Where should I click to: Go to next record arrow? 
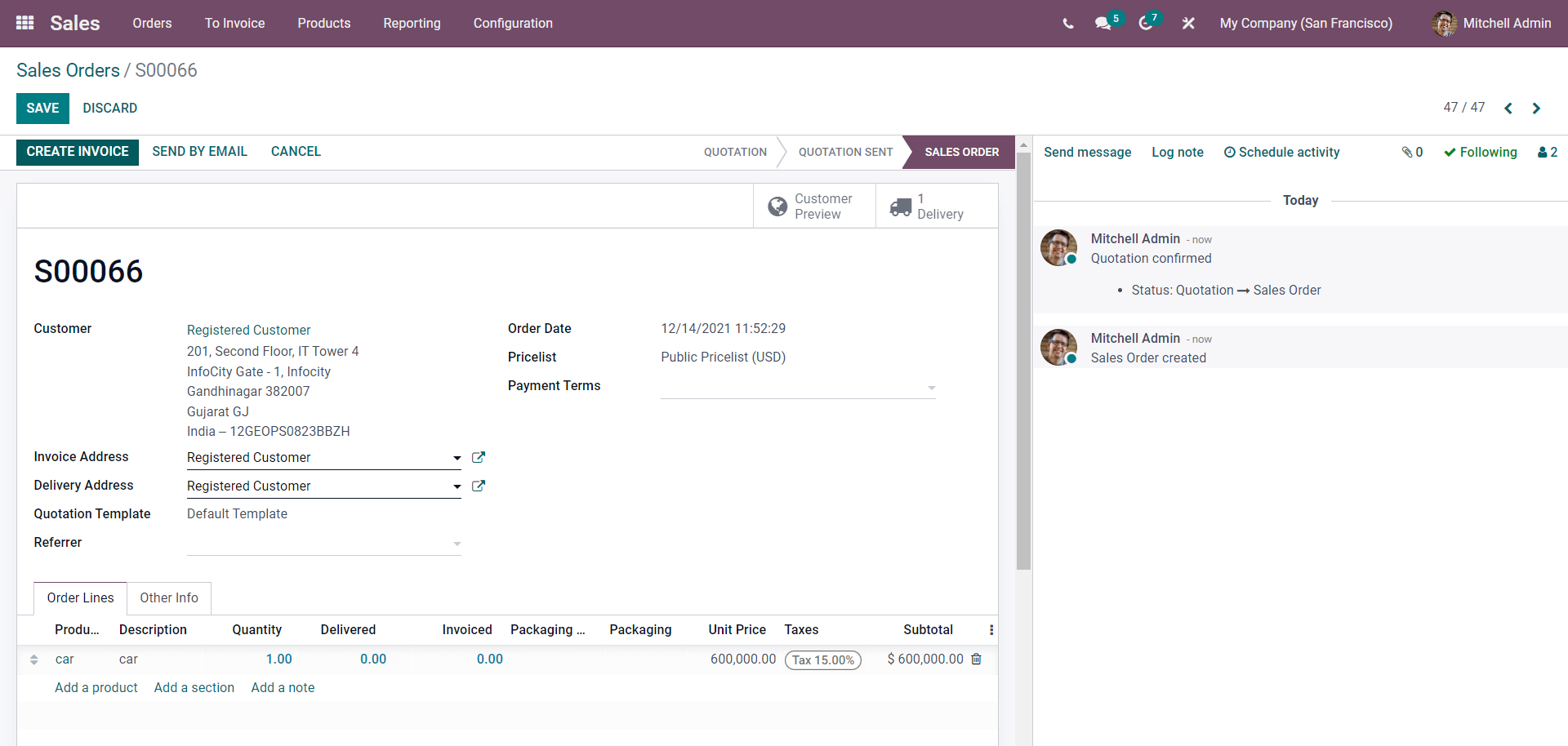pos(1536,109)
